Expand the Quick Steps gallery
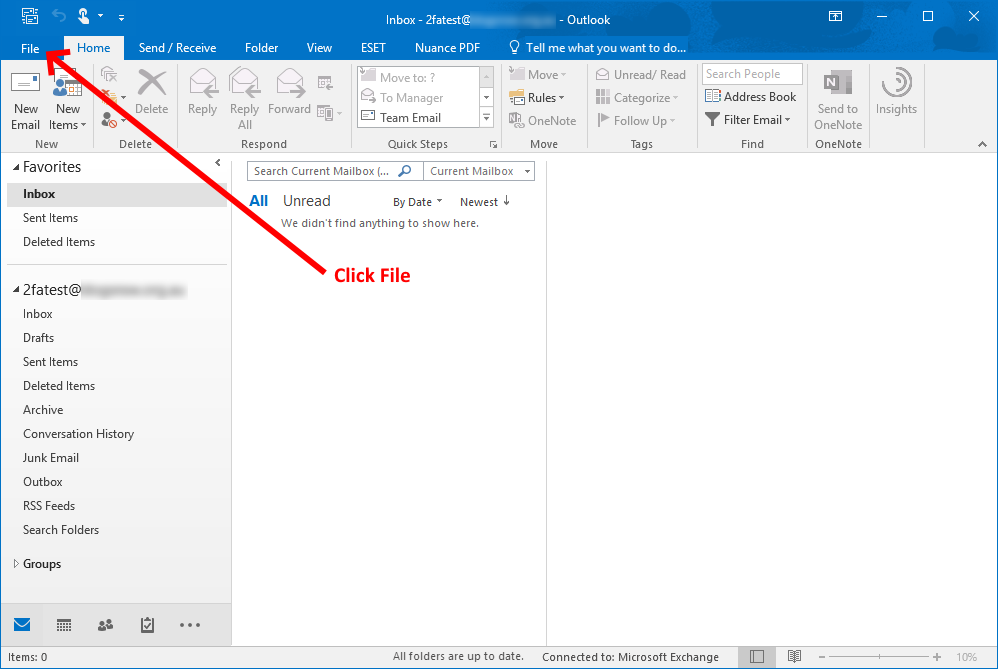The width and height of the screenshot is (998, 669). pos(486,118)
